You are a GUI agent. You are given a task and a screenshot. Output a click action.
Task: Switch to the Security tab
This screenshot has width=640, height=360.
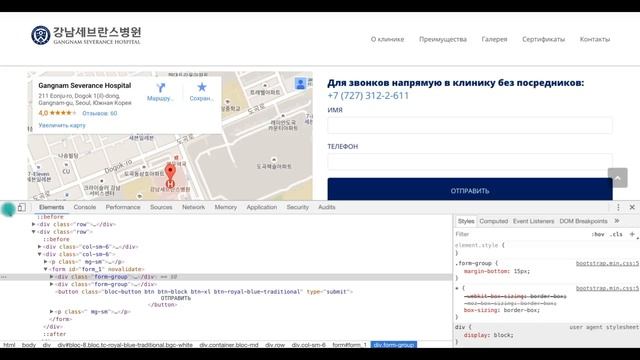click(298, 207)
